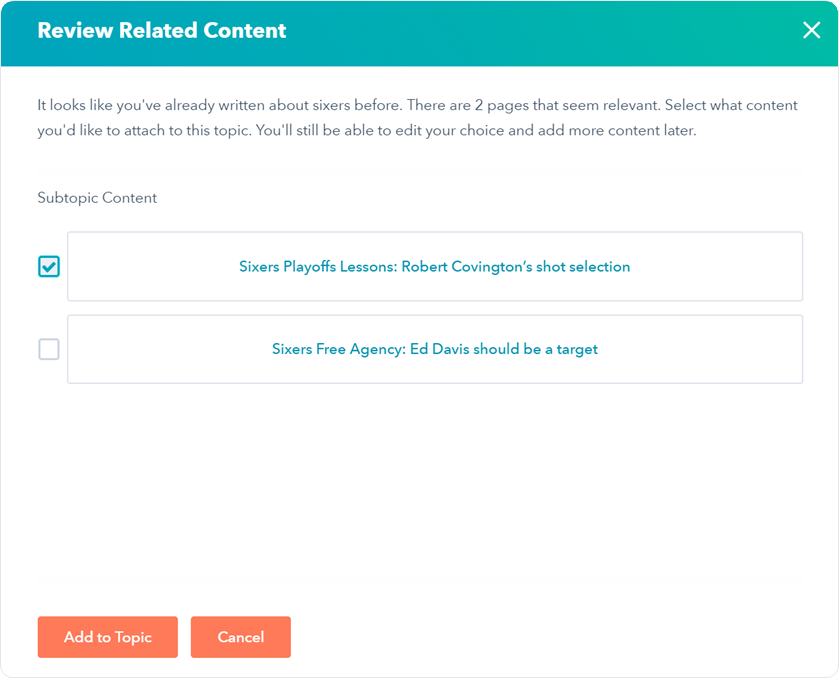Check the Ed Davis free agency checkbox
The height and width of the screenshot is (678, 839).
tap(49, 349)
